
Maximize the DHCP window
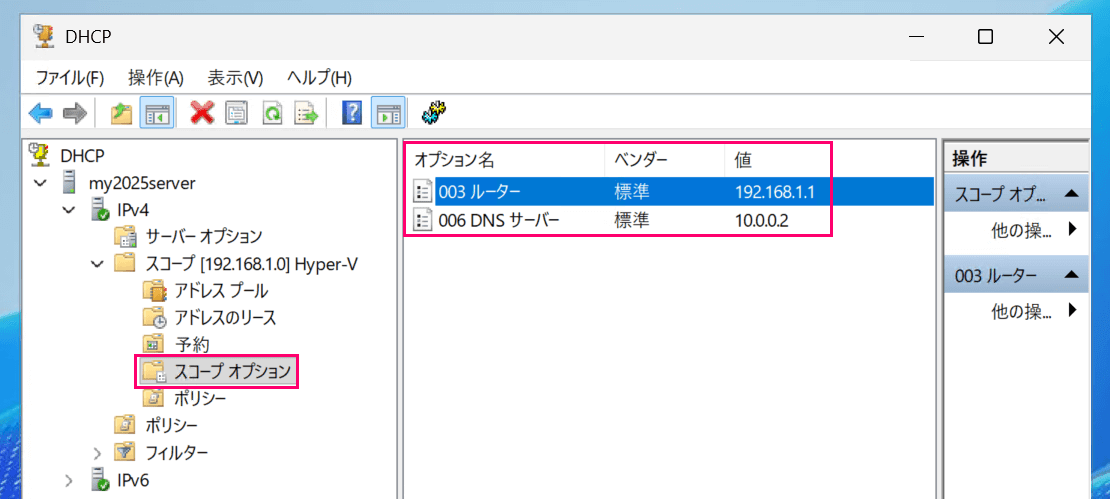985,37
